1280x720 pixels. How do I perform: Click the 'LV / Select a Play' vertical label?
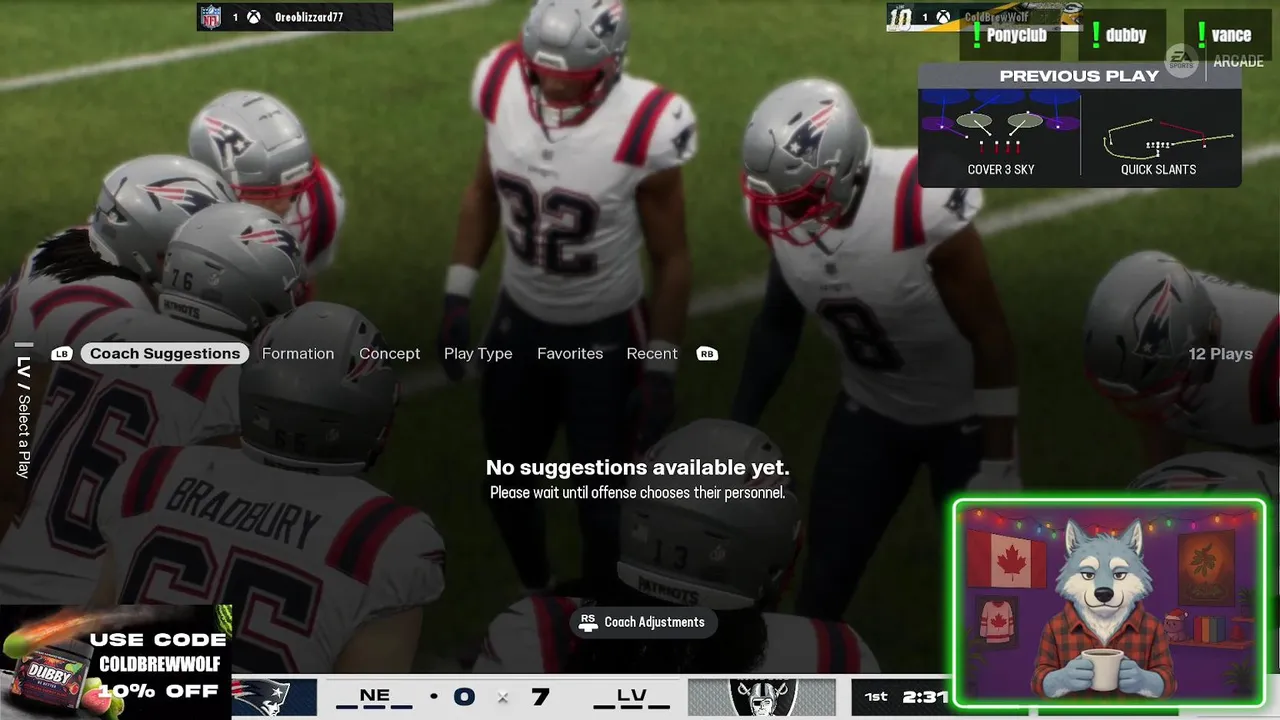(x=24, y=417)
